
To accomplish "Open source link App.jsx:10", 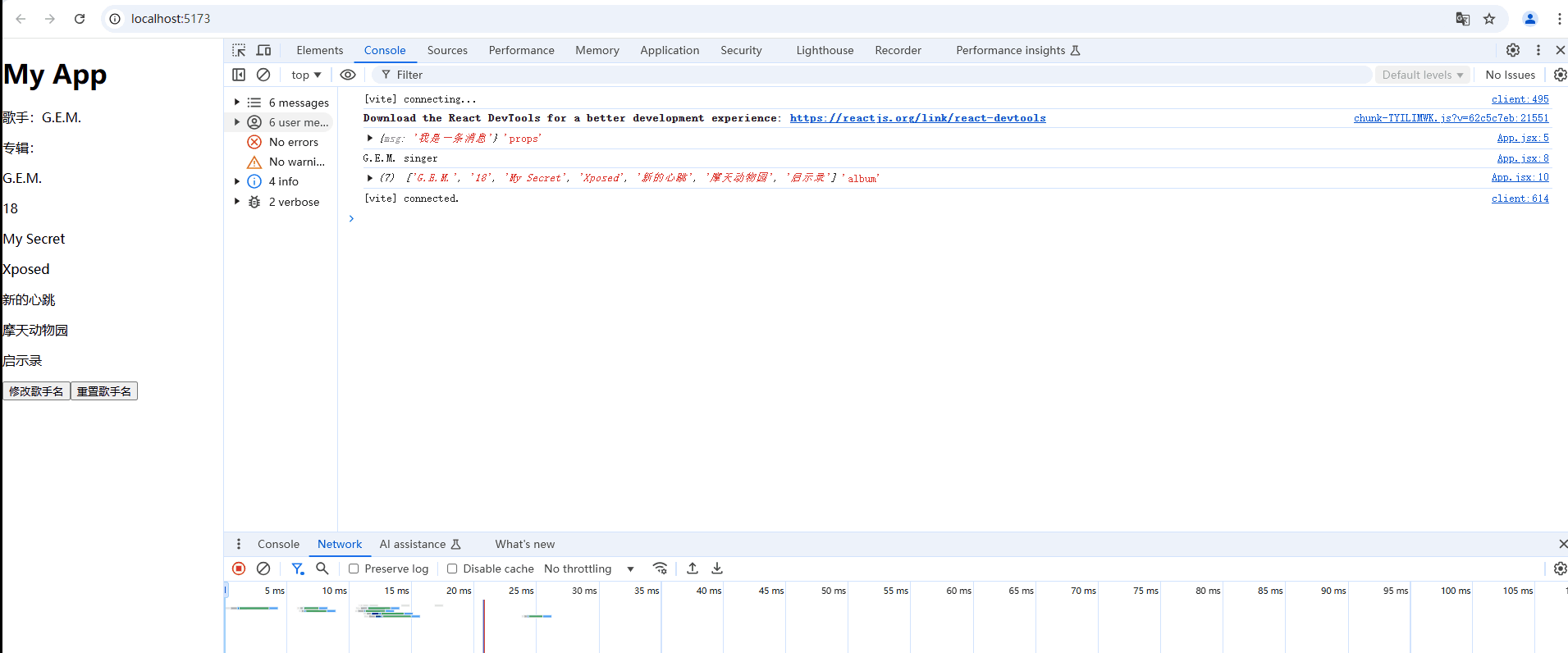I will click(x=1520, y=177).
